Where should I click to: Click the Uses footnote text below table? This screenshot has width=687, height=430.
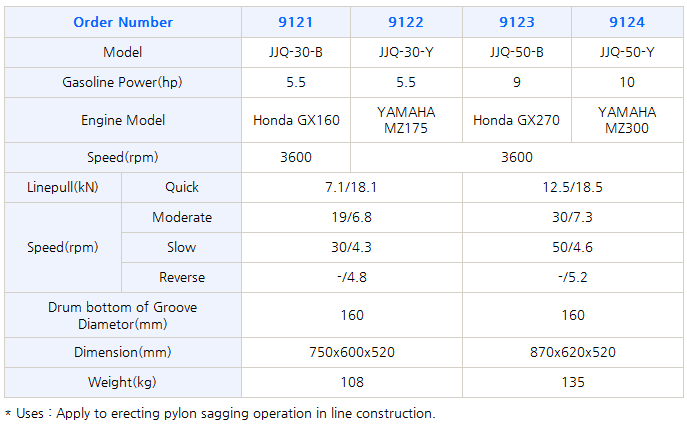coord(220,413)
